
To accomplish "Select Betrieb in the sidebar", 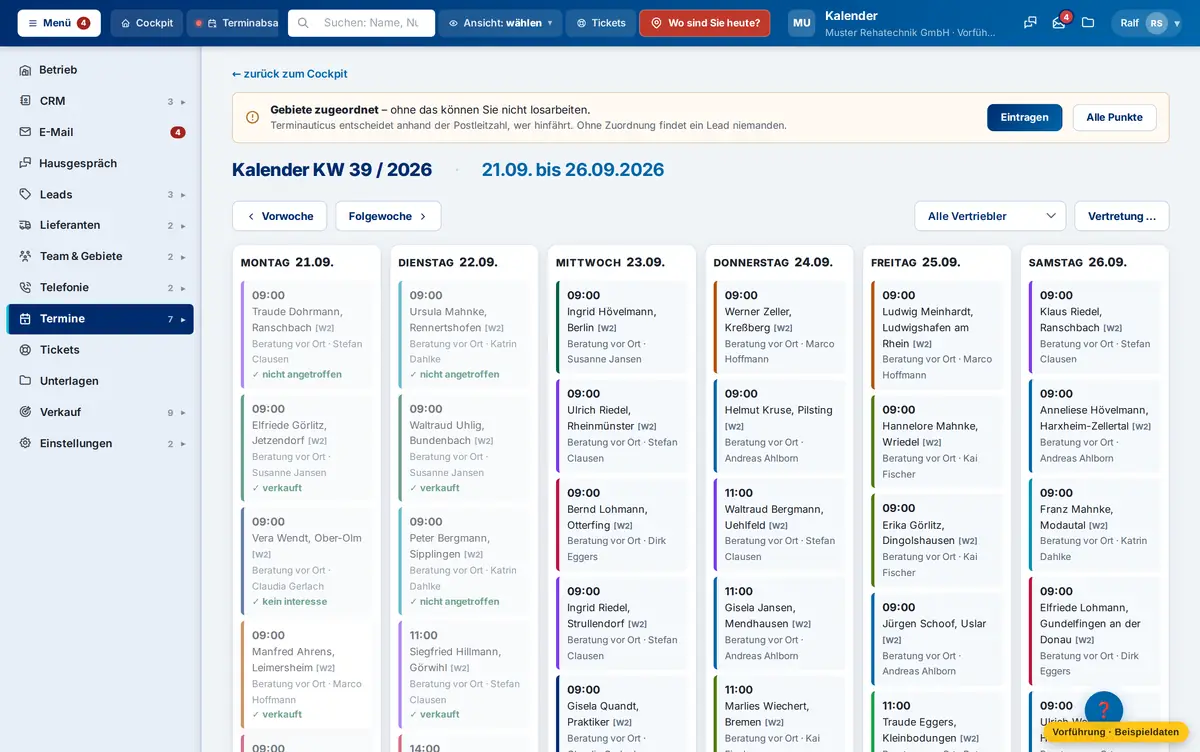I will pyautogui.click(x=100, y=70).
